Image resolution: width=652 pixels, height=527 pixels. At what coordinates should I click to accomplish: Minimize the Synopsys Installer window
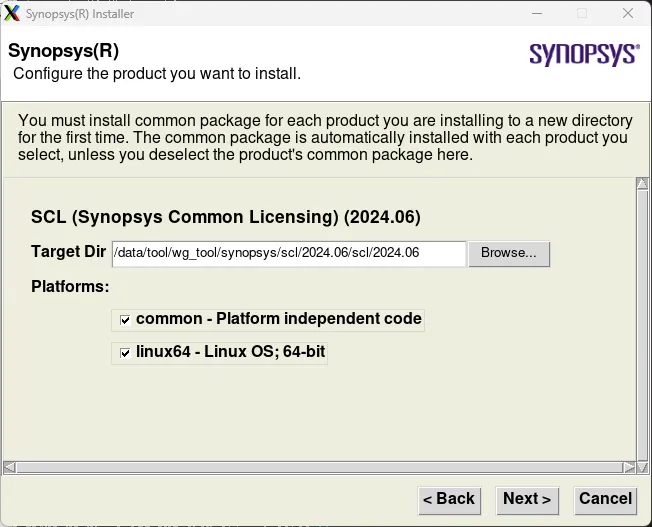(x=537, y=13)
